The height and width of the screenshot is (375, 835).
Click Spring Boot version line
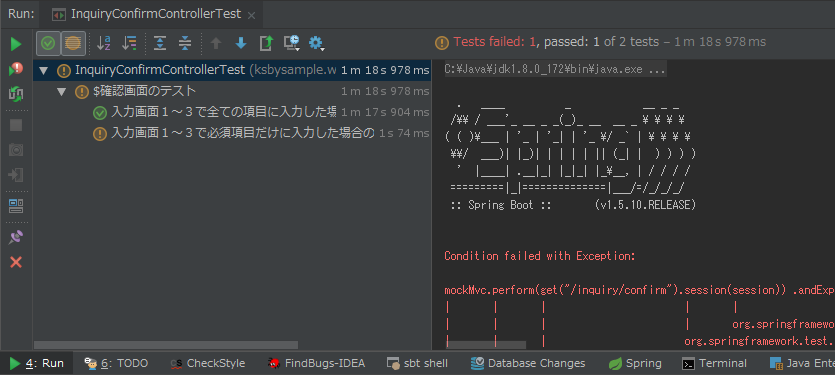click(573, 205)
